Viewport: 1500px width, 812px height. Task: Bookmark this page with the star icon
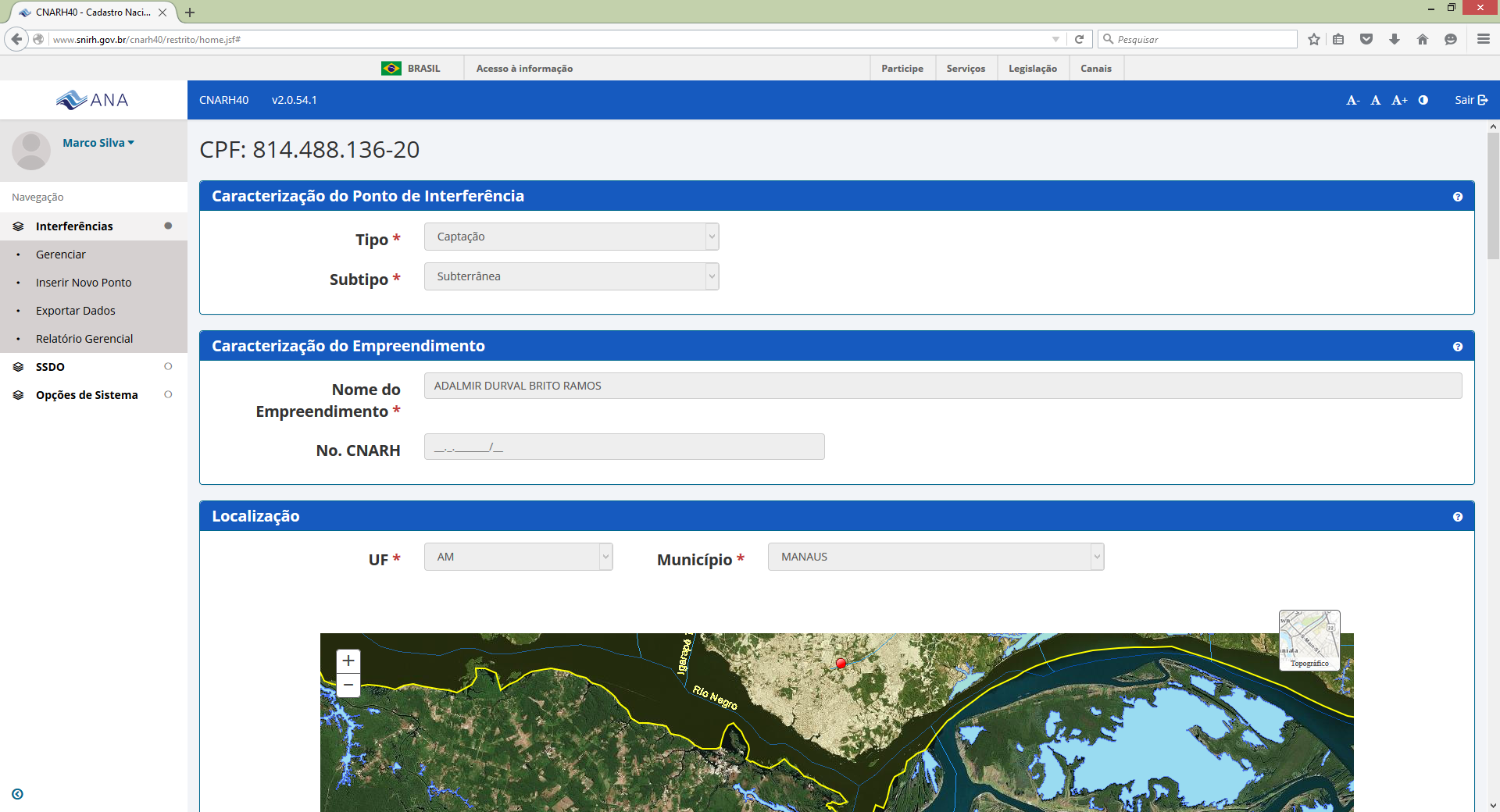1314,39
